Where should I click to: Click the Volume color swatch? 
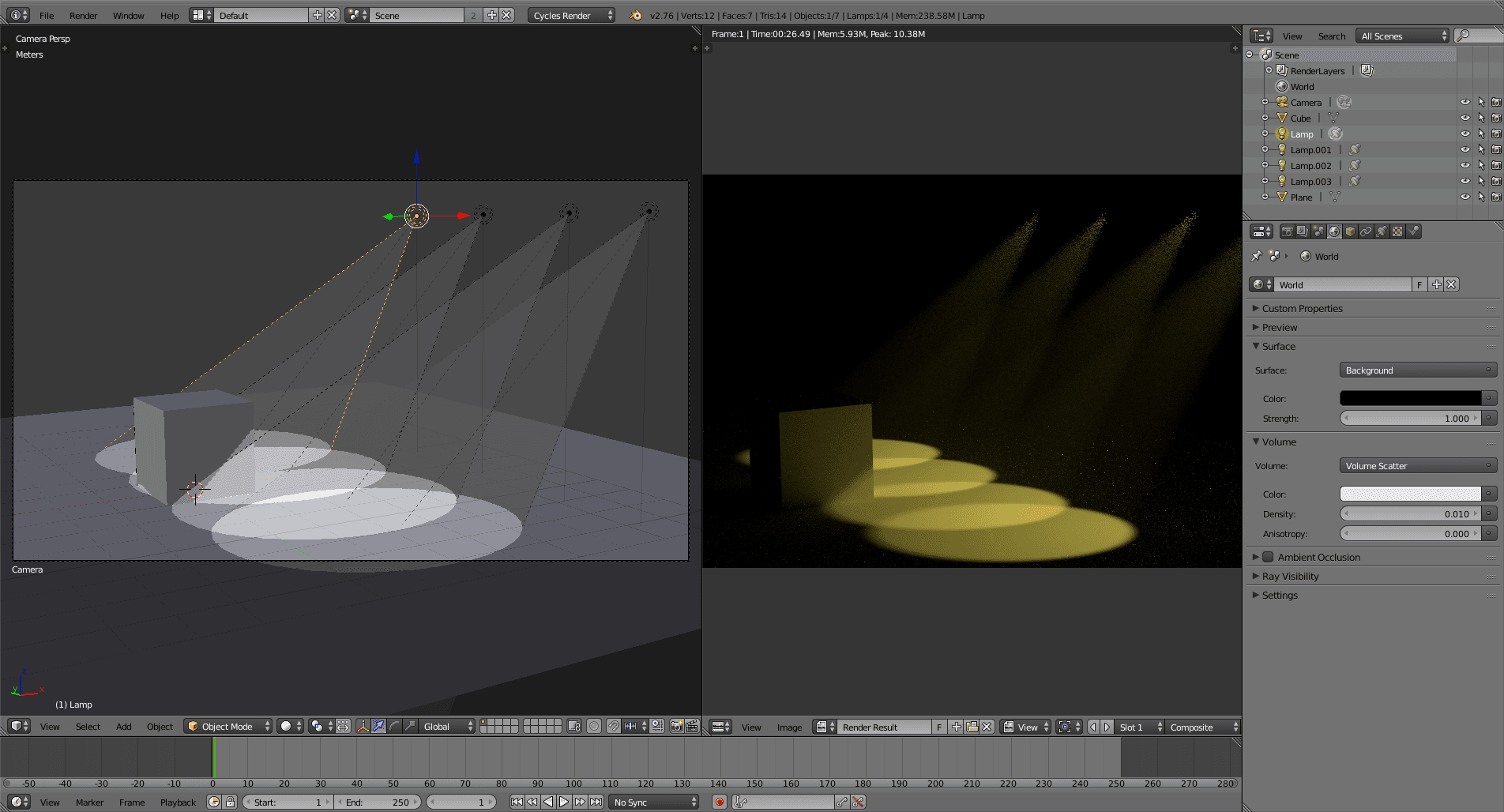coord(1410,494)
